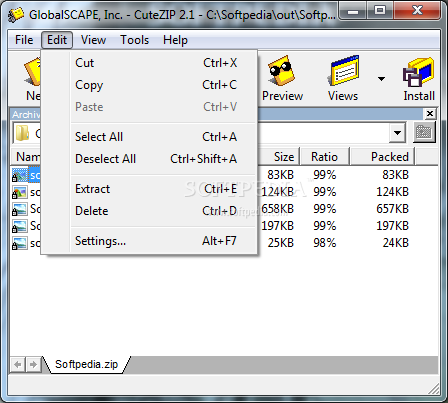Sort by the Packed column header

point(383,157)
